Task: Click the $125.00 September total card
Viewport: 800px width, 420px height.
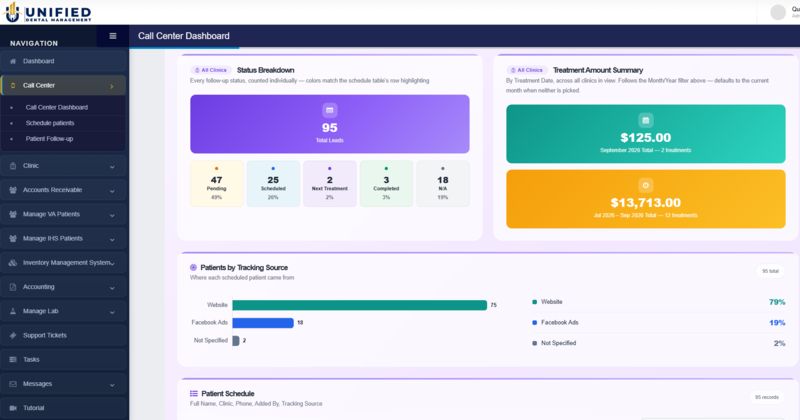Action: click(x=645, y=134)
